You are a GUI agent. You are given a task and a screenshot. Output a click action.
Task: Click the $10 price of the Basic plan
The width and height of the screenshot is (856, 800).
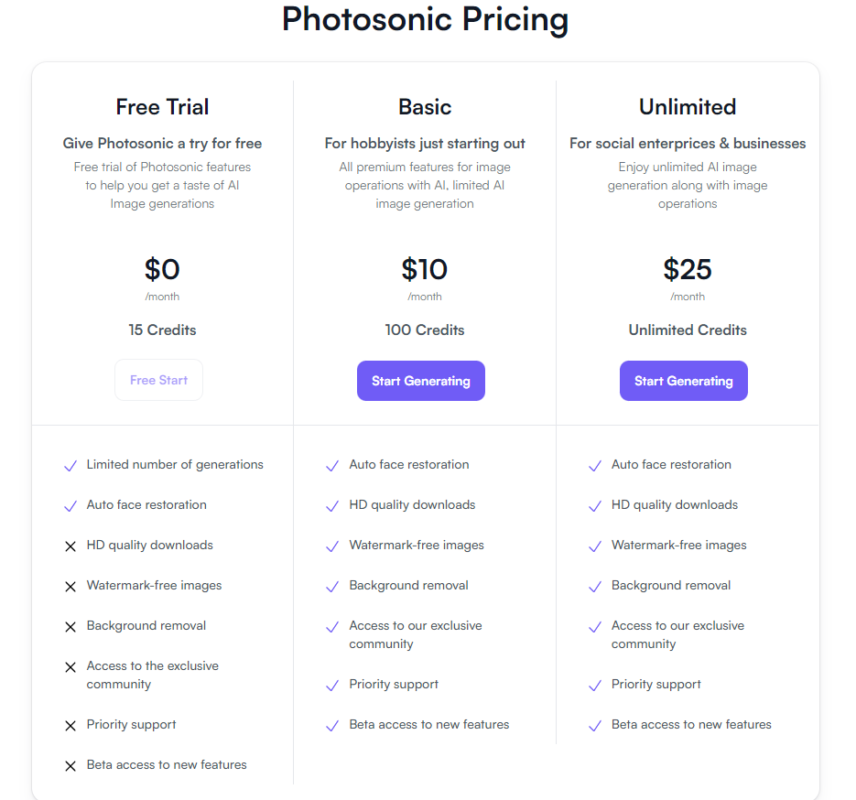pos(424,269)
